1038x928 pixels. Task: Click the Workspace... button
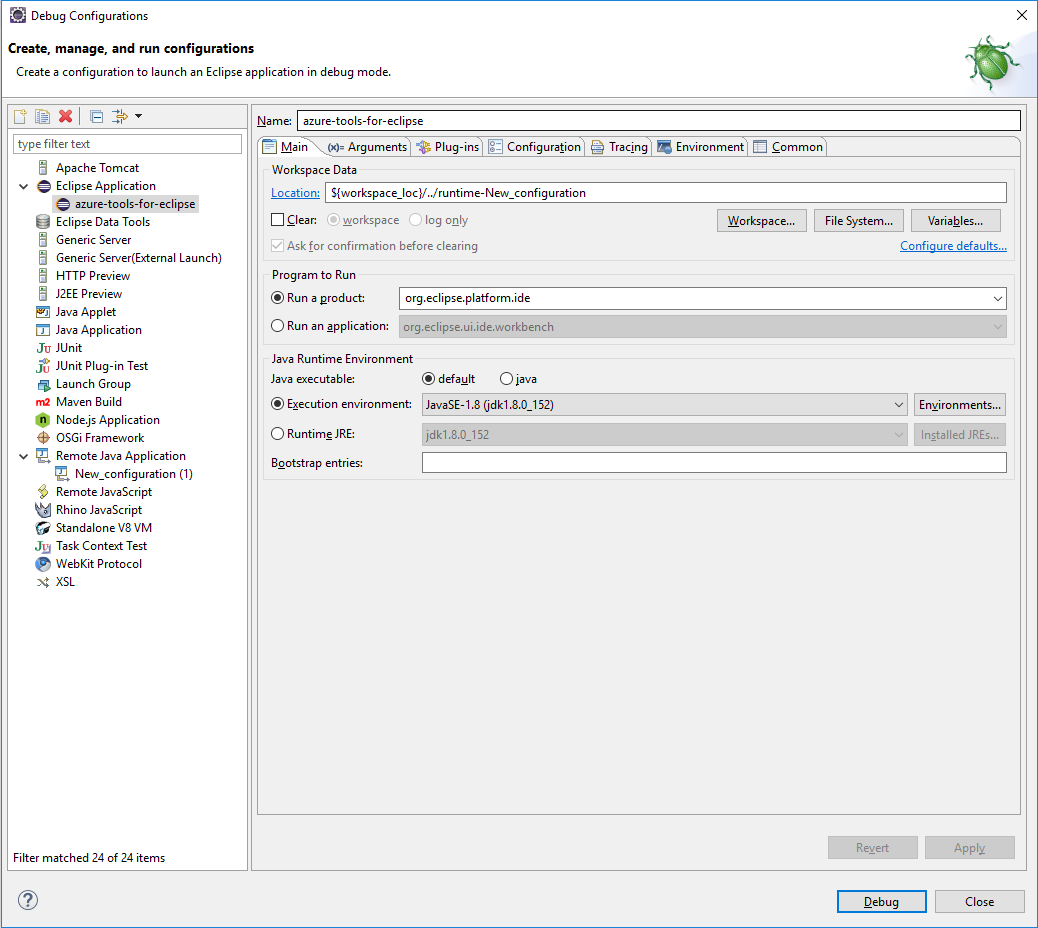point(761,221)
